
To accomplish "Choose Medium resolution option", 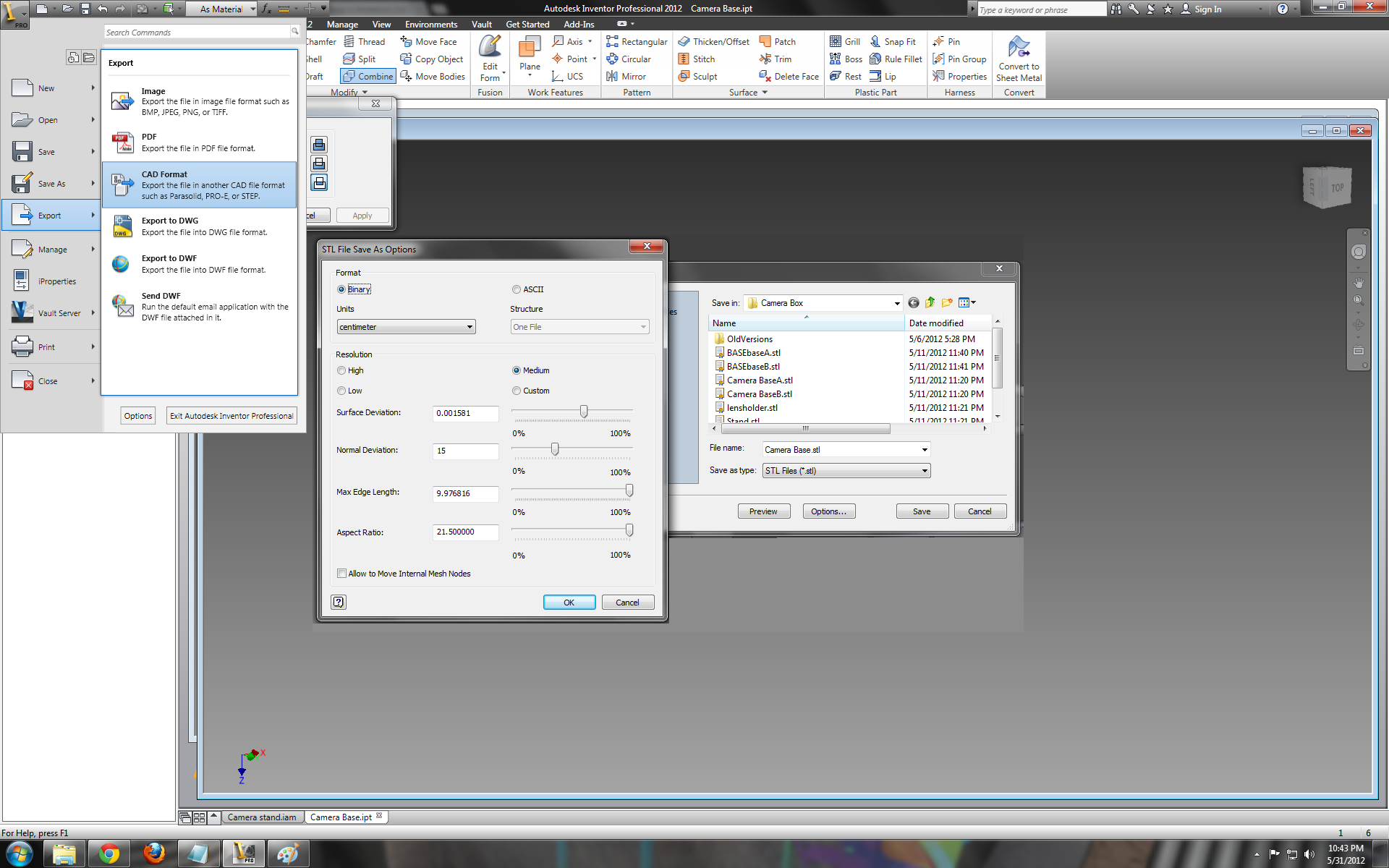I will (517, 370).
